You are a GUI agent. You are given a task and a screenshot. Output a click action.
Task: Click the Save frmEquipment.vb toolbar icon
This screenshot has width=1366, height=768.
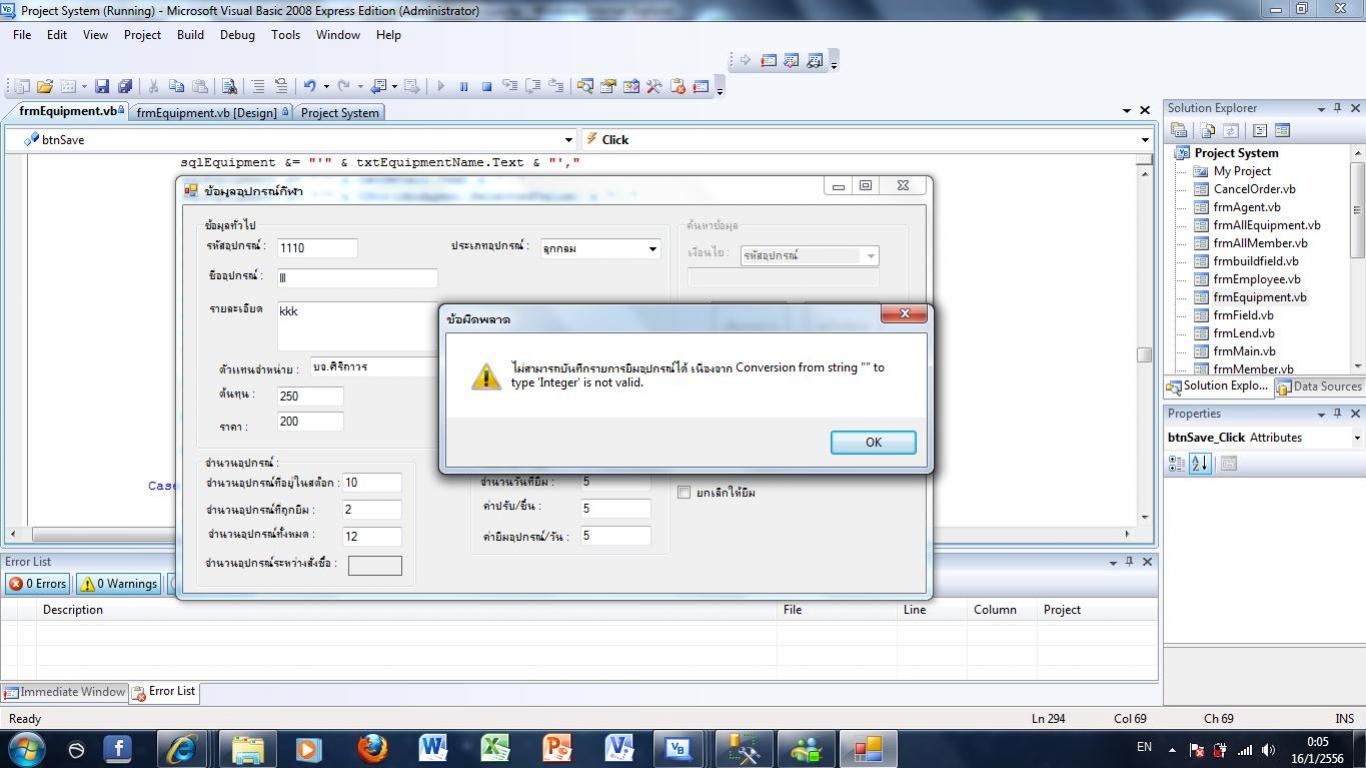click(x=102, y=87)
